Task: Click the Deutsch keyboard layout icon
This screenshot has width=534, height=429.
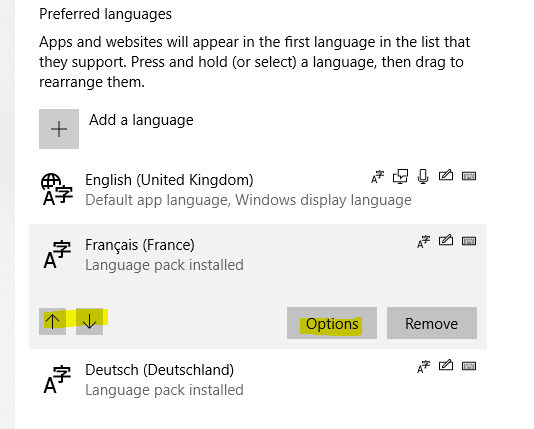Action: 469,366
